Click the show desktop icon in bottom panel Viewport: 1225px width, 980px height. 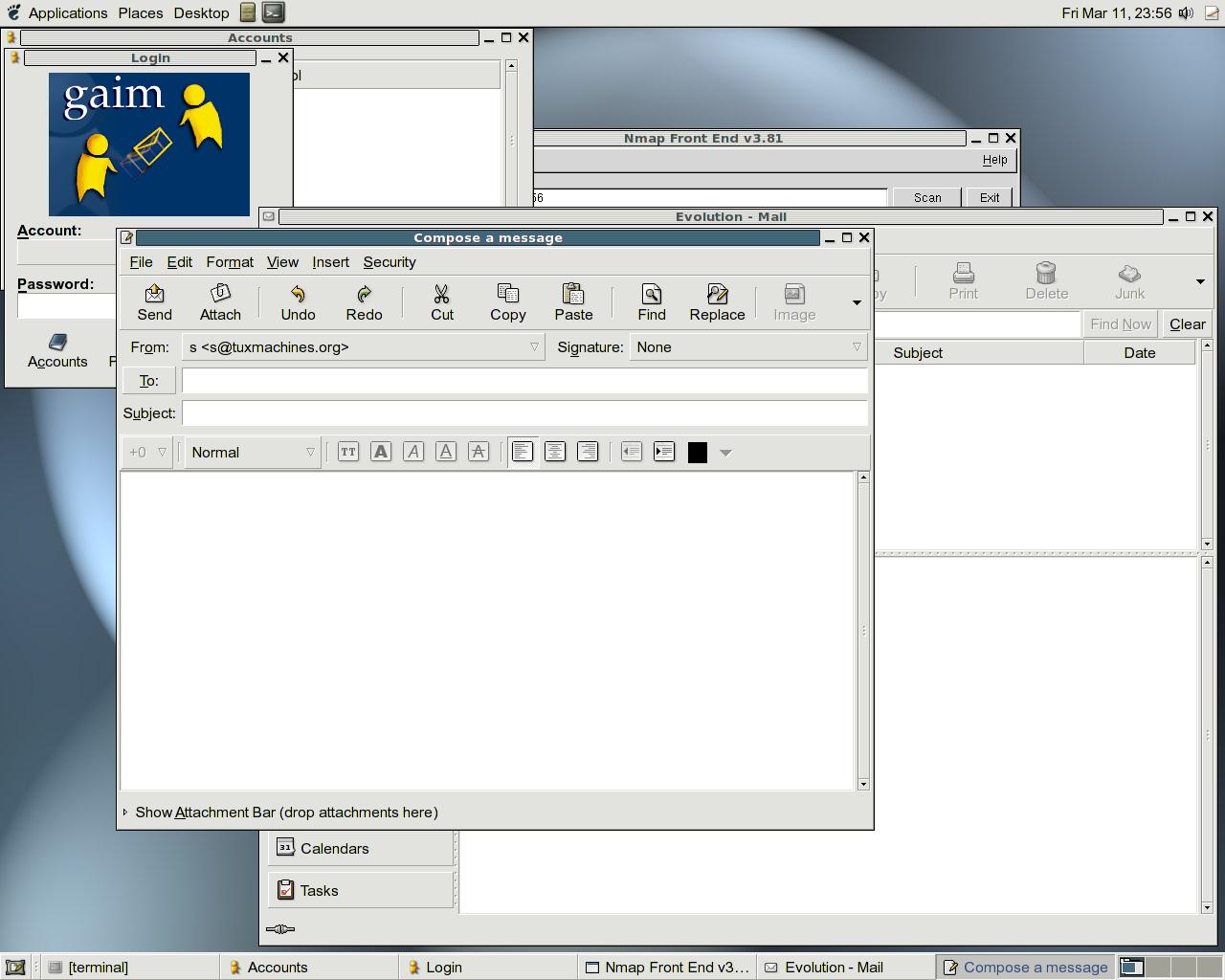[15, 967]
